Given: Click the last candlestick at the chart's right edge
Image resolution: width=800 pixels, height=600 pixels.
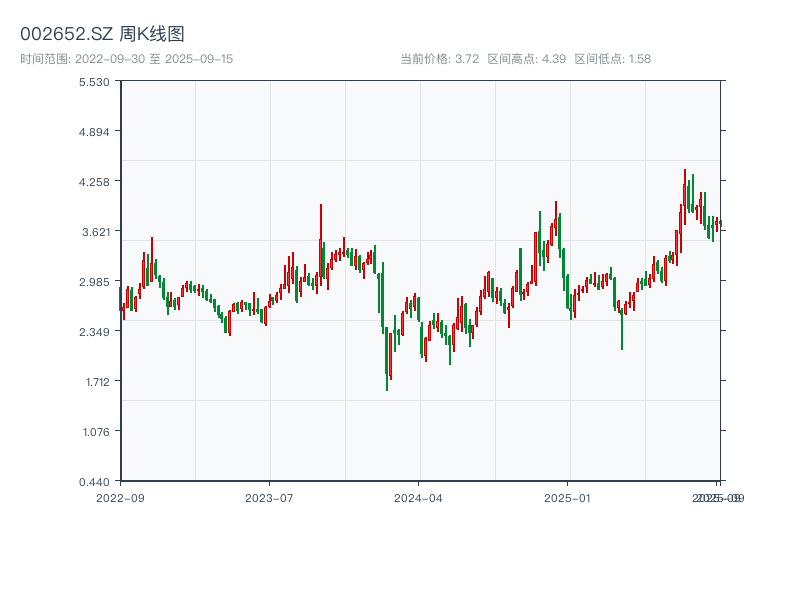Looking at the screenshot, I should (x=721, y=224).
